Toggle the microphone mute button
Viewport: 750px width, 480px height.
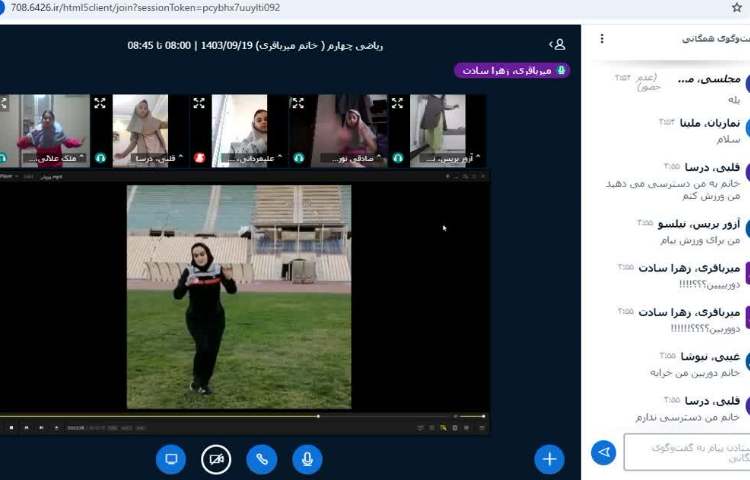(307, 459)
